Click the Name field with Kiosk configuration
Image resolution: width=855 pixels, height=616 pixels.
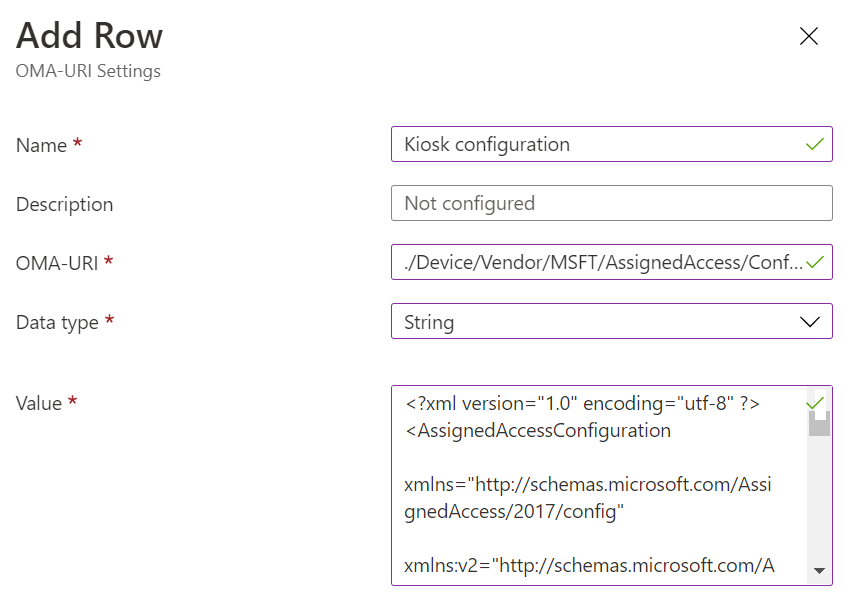pos(598,144)
